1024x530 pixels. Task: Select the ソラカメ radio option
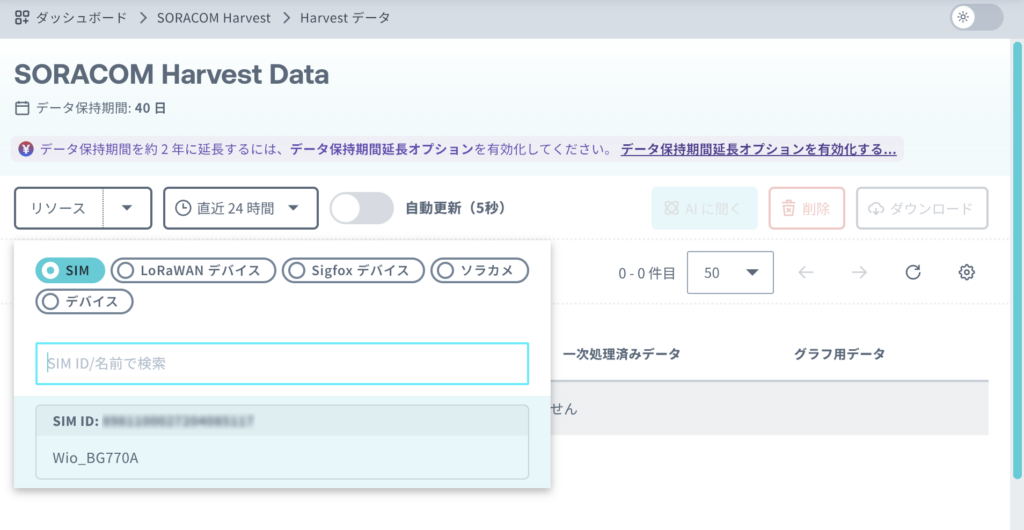tap(479, 270)
